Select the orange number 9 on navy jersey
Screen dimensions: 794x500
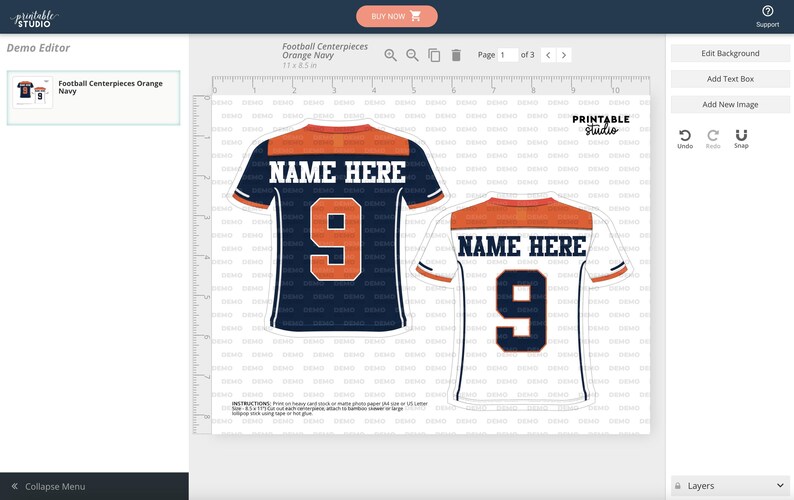[336, 239]
